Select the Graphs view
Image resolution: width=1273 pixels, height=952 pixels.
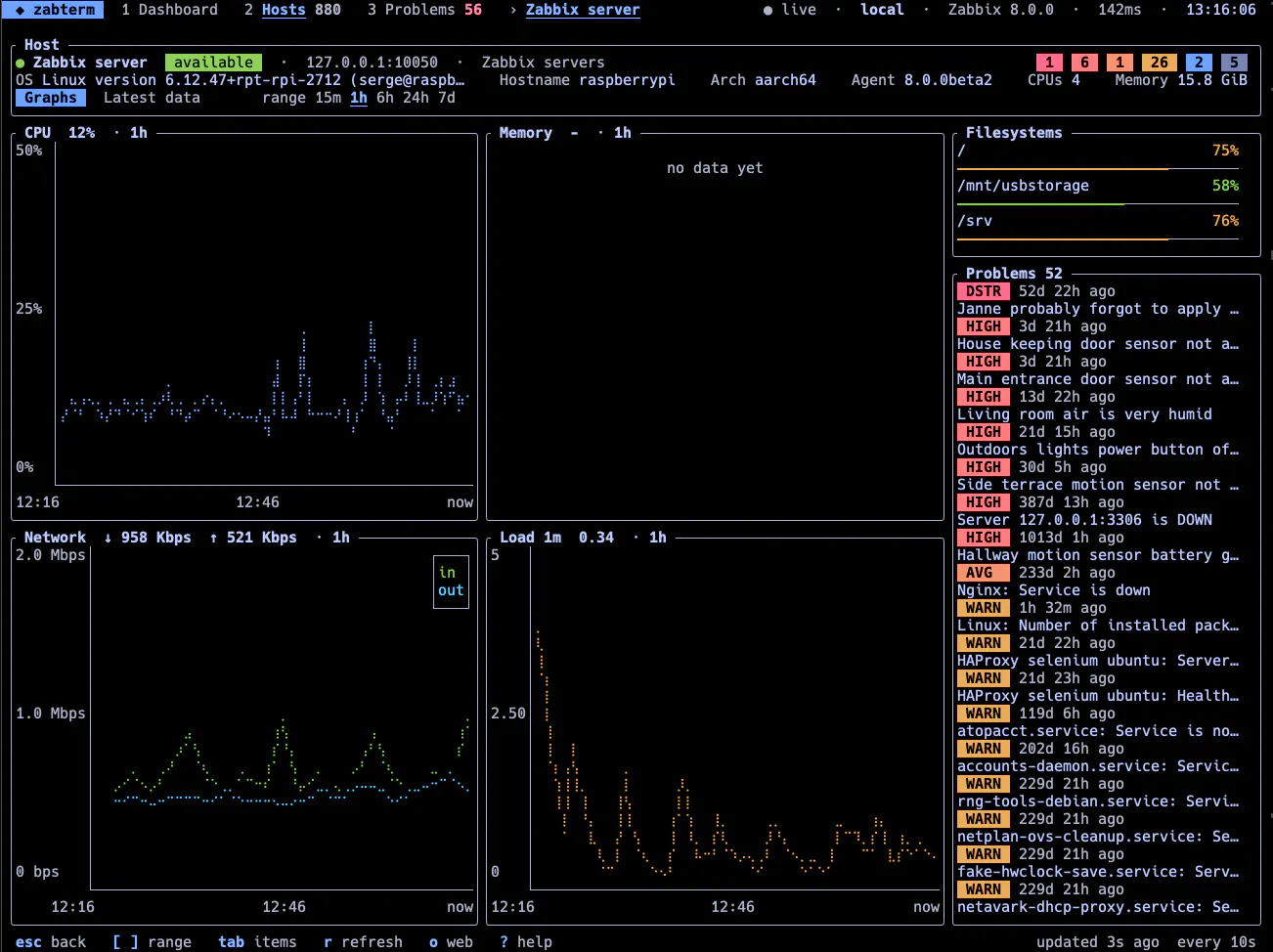tap(51, 98)
